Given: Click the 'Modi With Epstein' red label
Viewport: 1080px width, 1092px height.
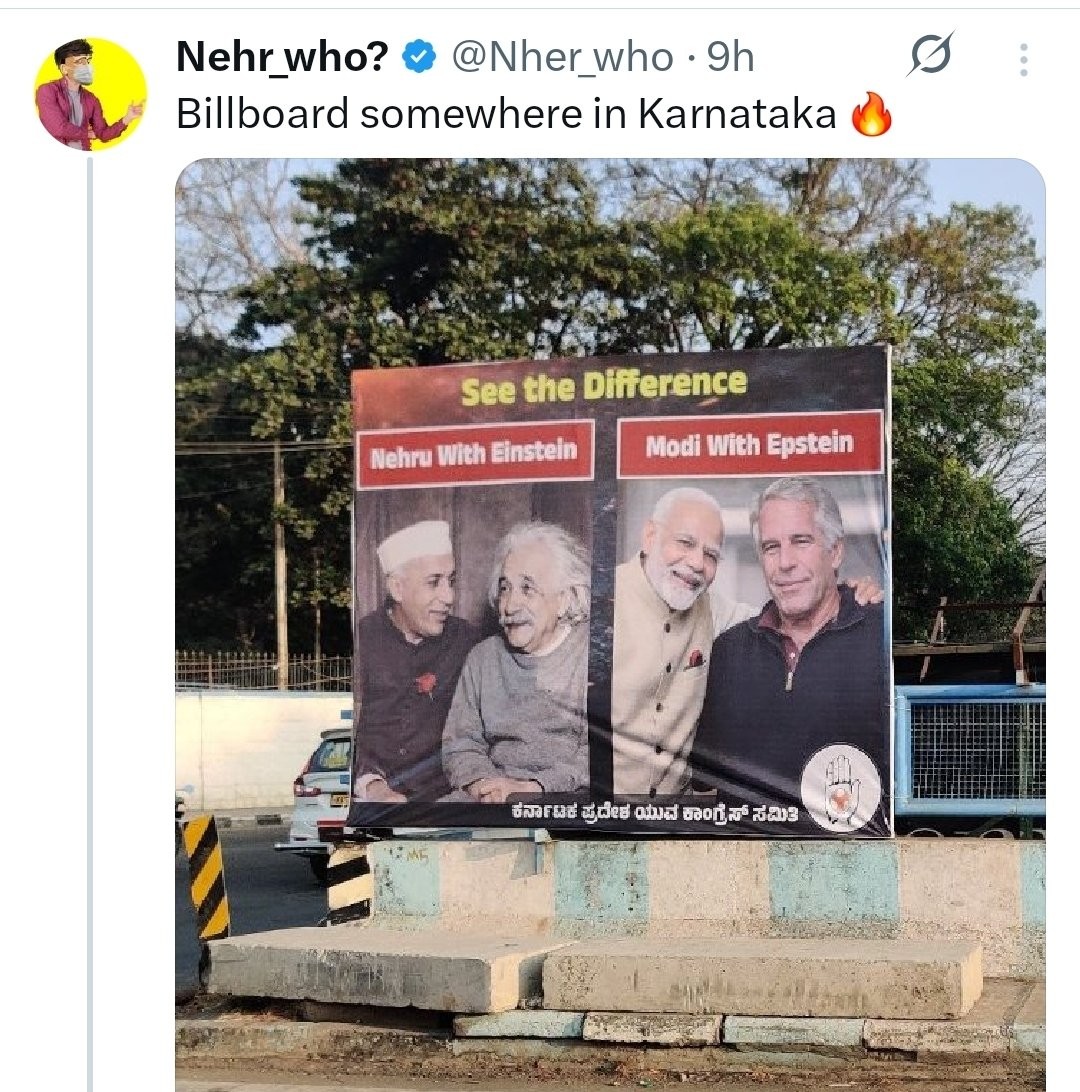Looking at the screenshot, I should coord(749,444).
